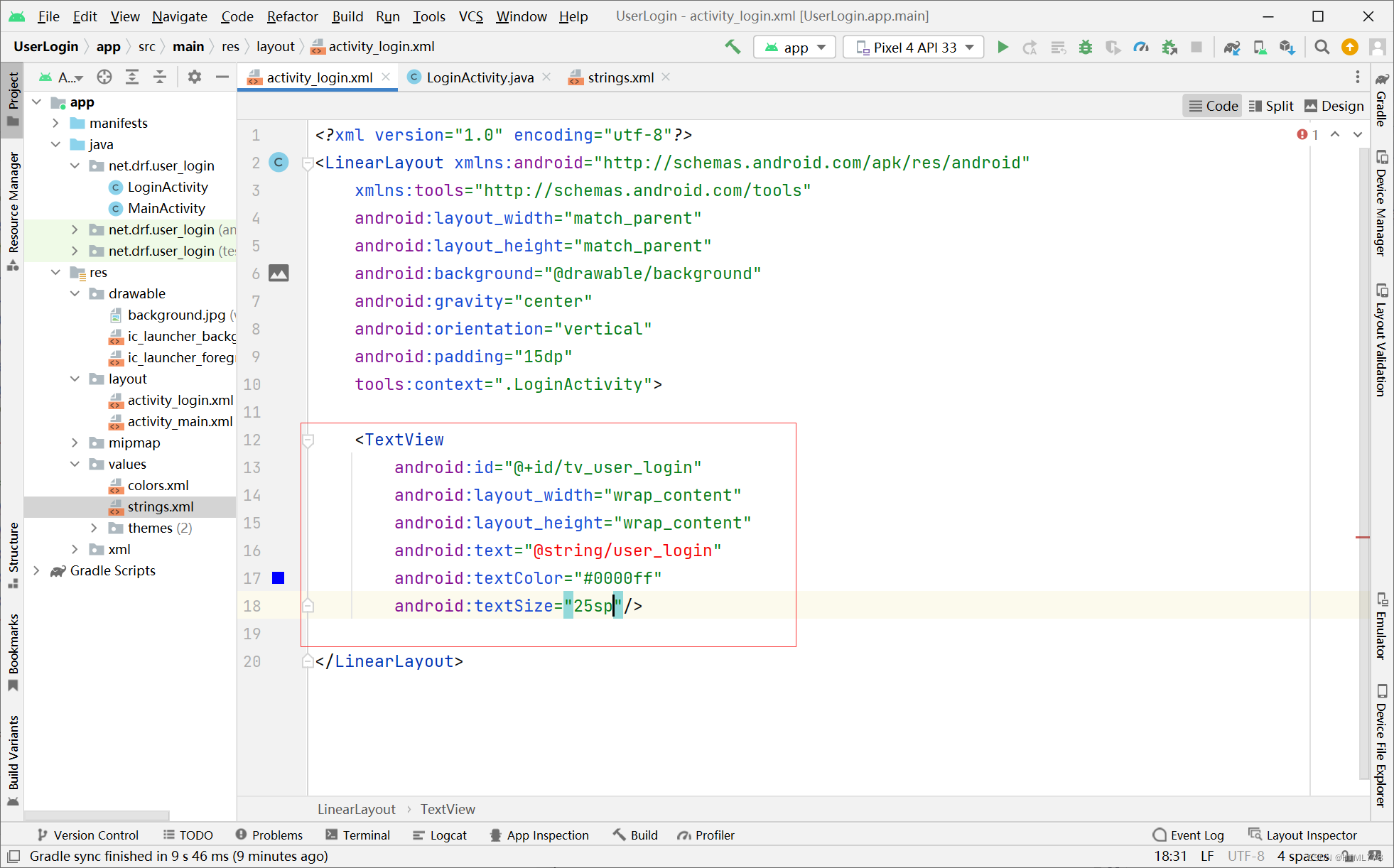1394x868 pixels.
Task: Toggle the Structure tool window
Action: click(13, 555)
